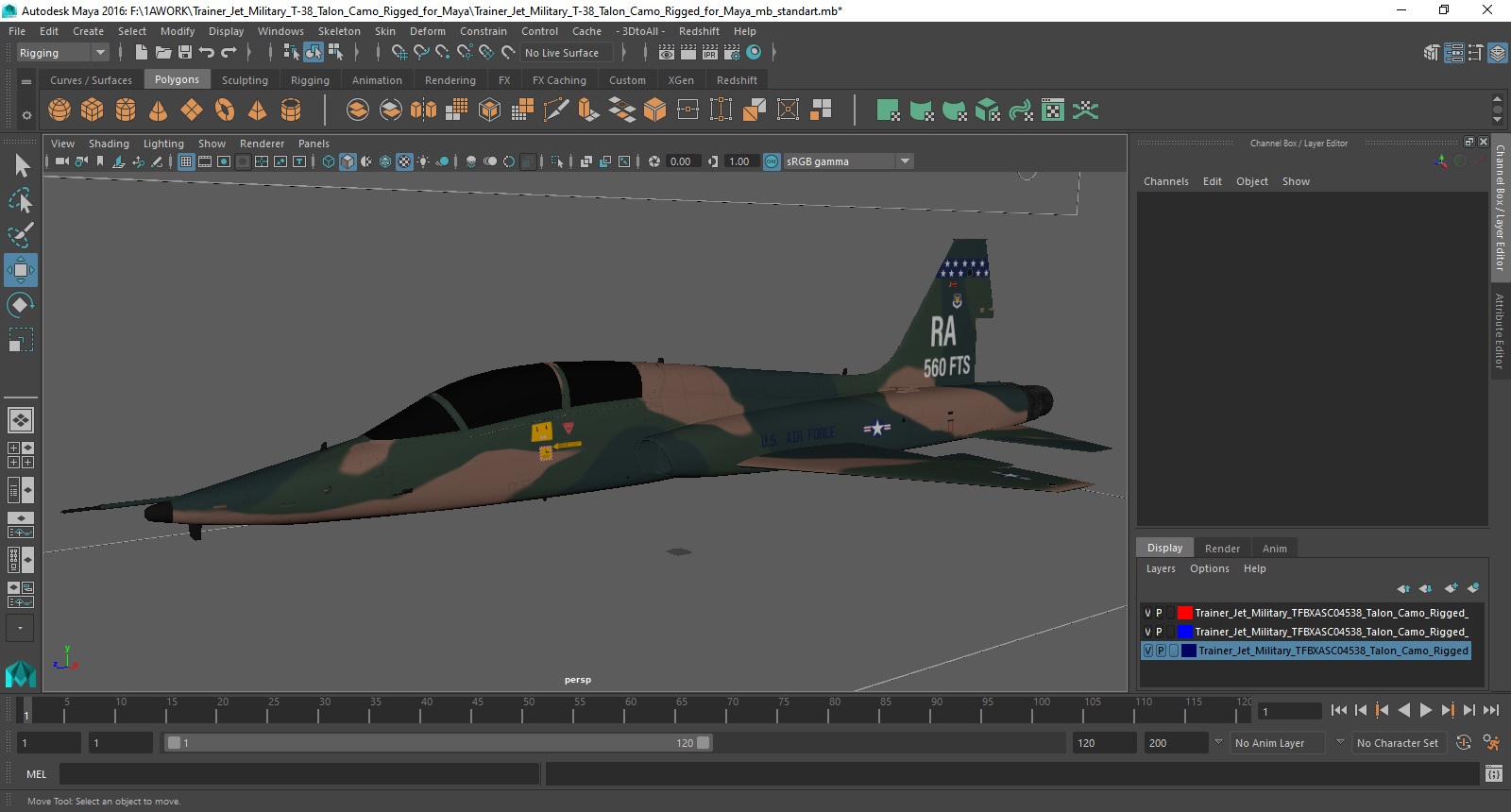
Task: Click the play forwards button
Action: tap(1426, 710)
